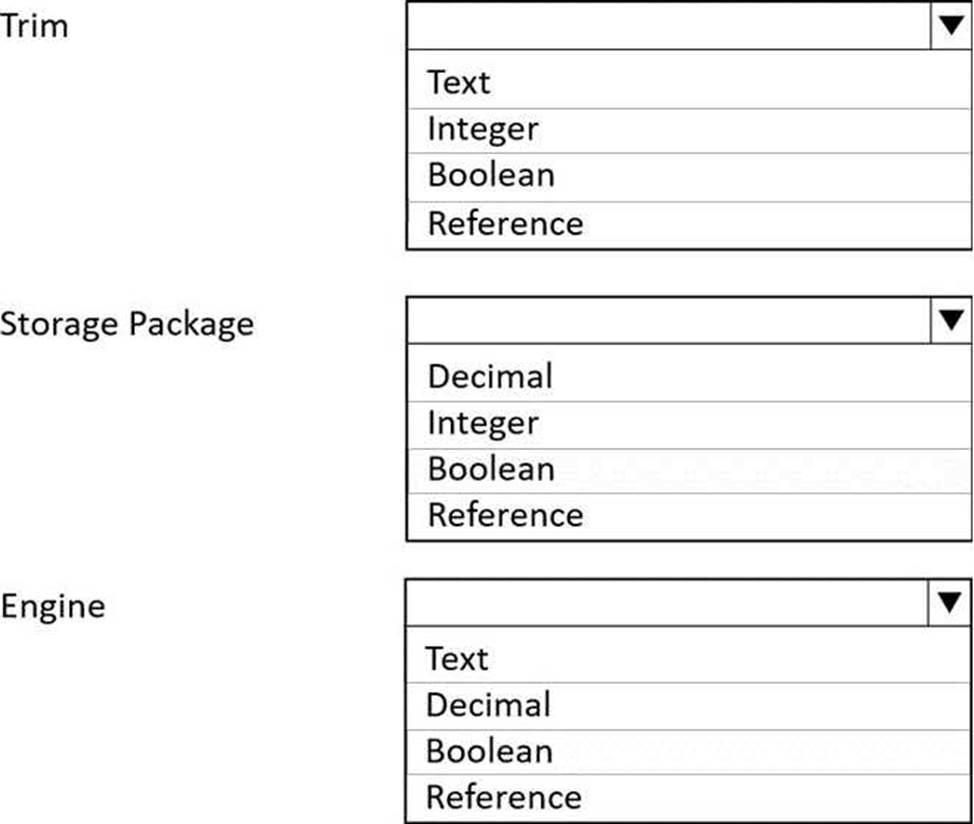Pick Boolean for Storage Package
The image size is (974, 824).
[x=689, y=471]
